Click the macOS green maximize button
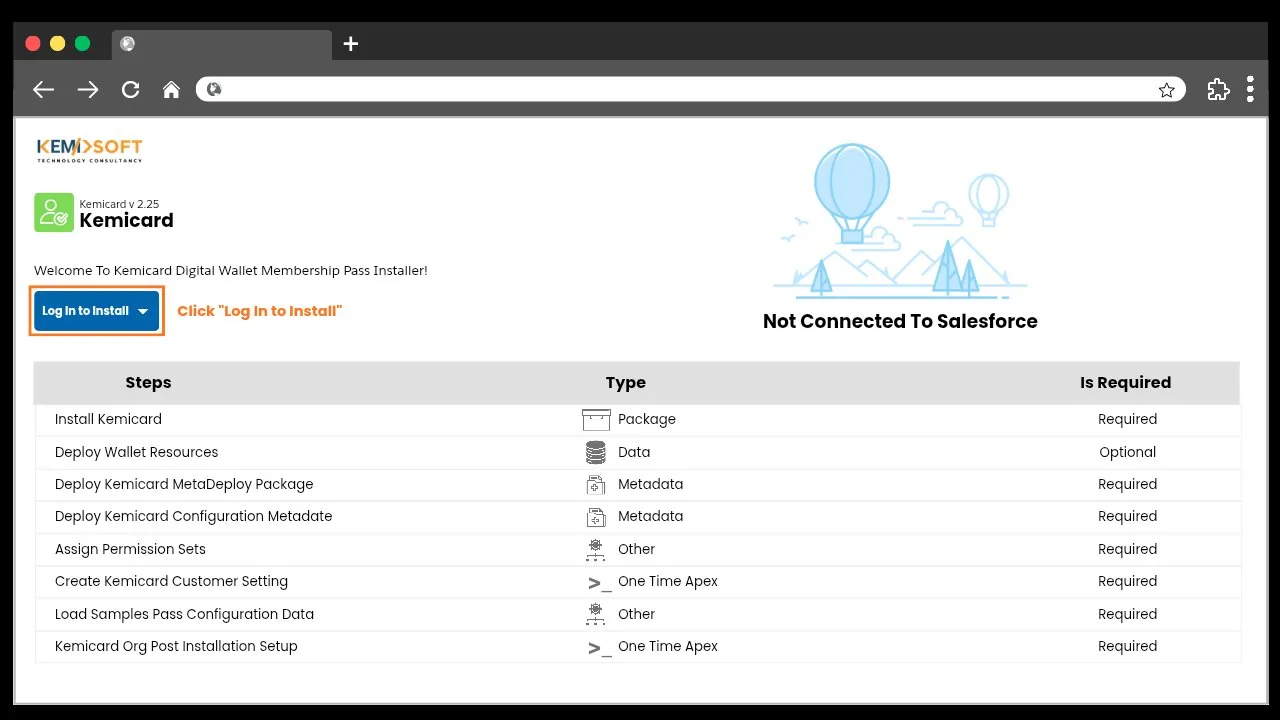The height and width of the screenshot is (720, 1280). [82, 43]
